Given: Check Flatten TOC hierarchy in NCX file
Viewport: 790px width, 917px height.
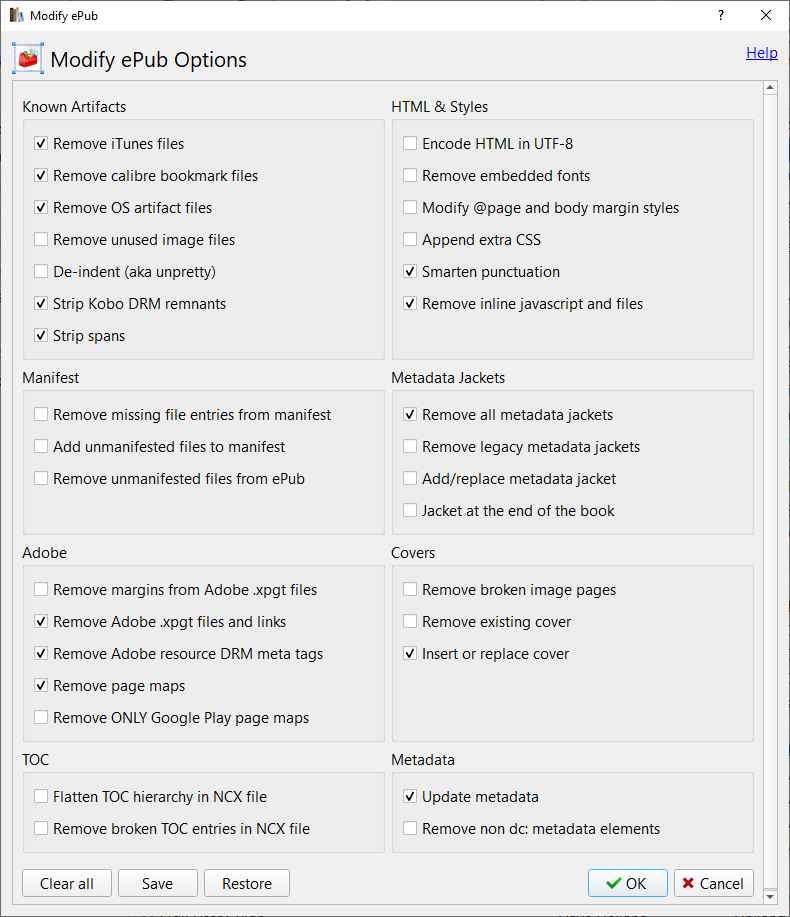Looking at the screenshot, I should pyautogui.click(x=41, y=797).
